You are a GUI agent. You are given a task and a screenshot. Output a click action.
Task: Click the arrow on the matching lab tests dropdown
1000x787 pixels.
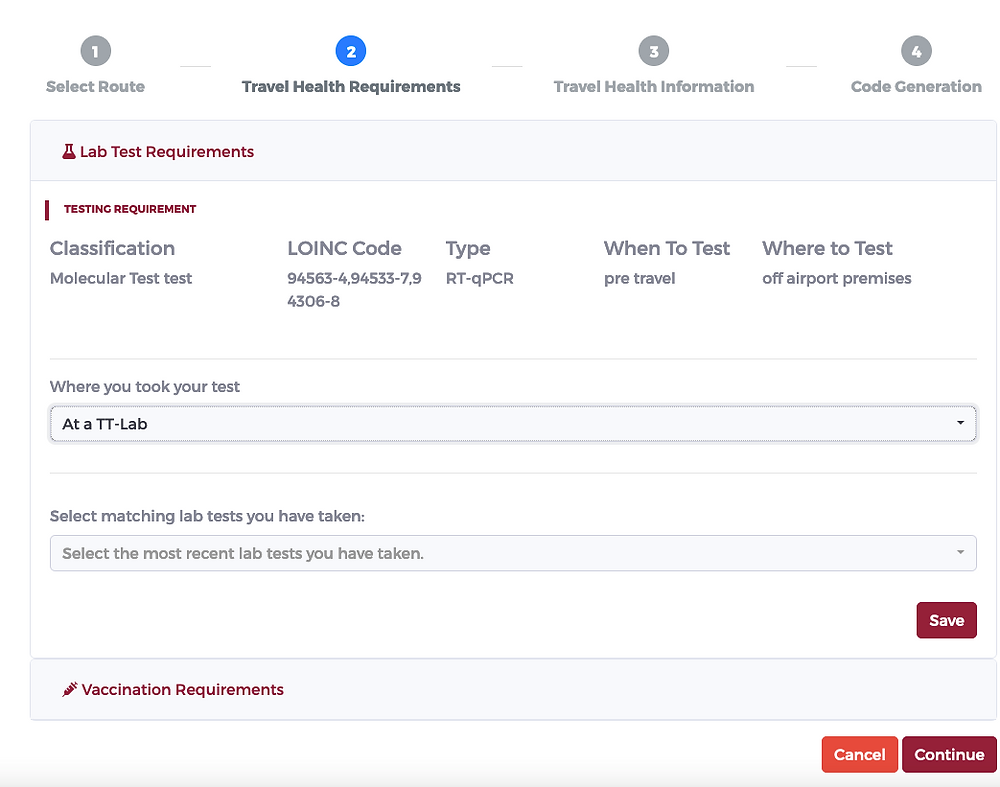click(960, 552)
